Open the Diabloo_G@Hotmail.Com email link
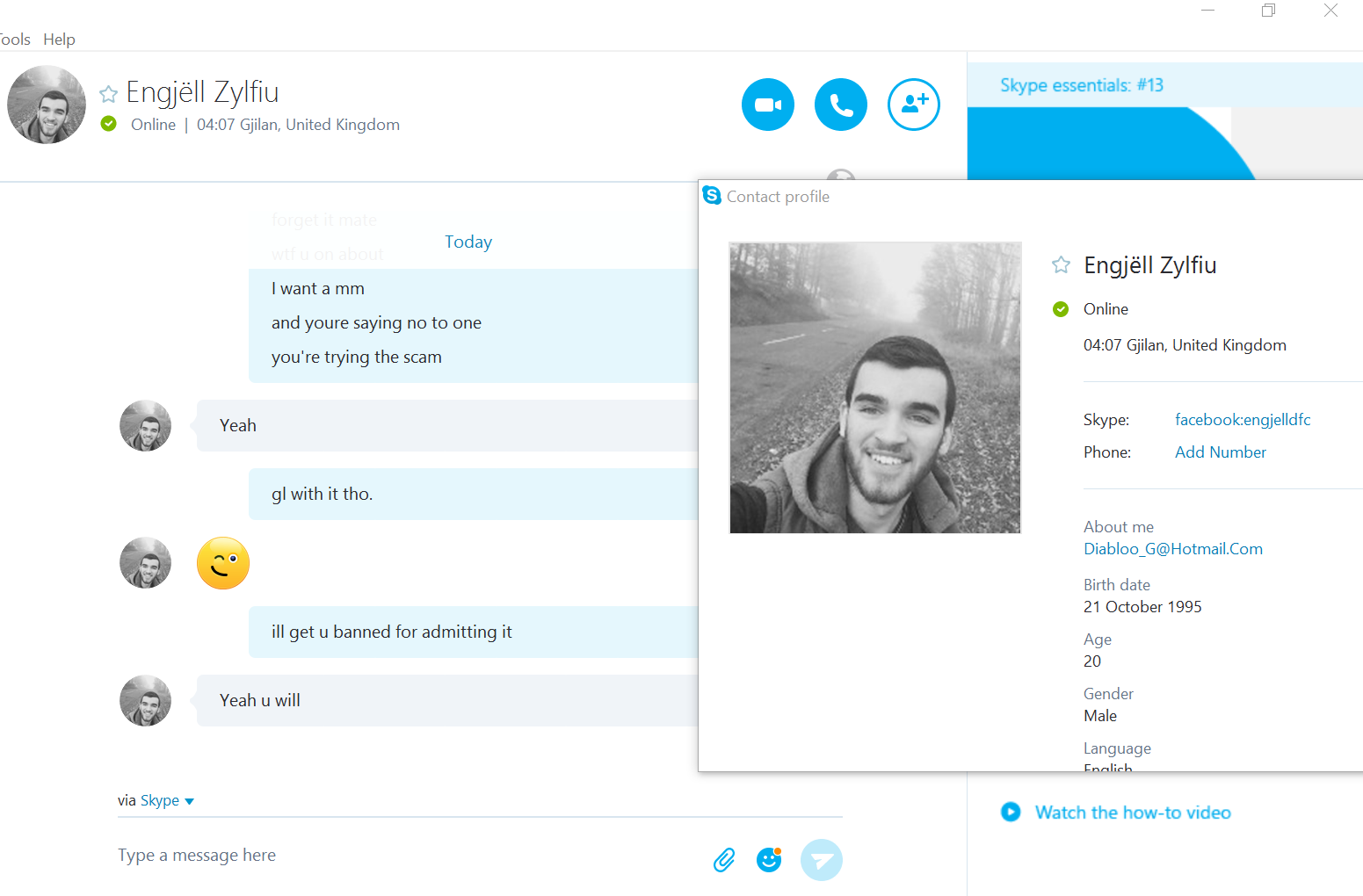This screenshot has width=1363, height=896. 1173,549
